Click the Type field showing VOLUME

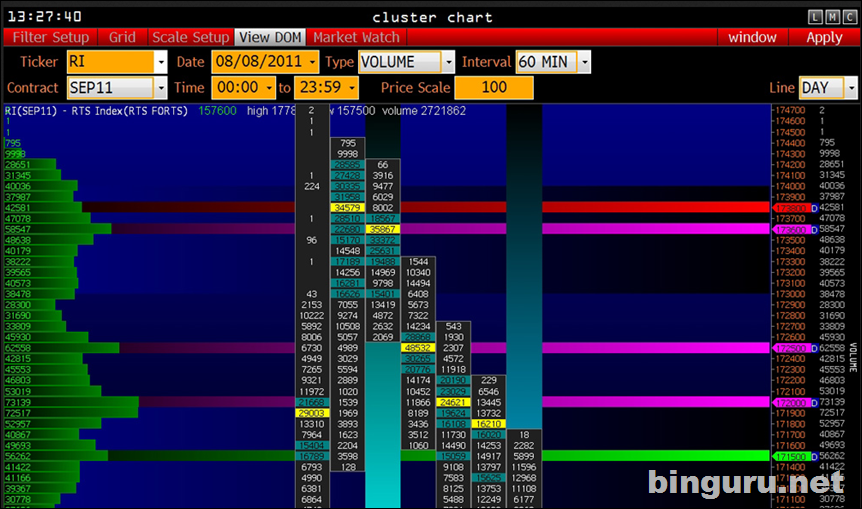tap(400, 62)
